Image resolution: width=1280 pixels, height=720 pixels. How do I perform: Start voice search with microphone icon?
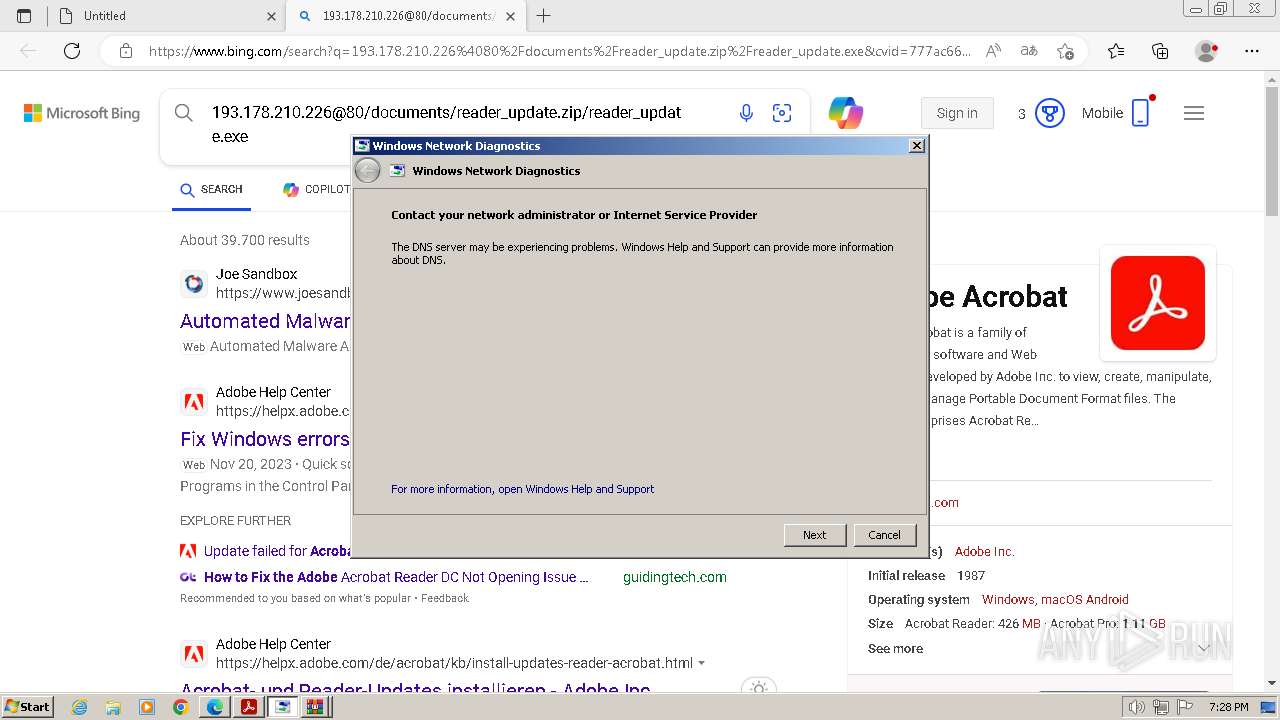click(x=746, y=113)
